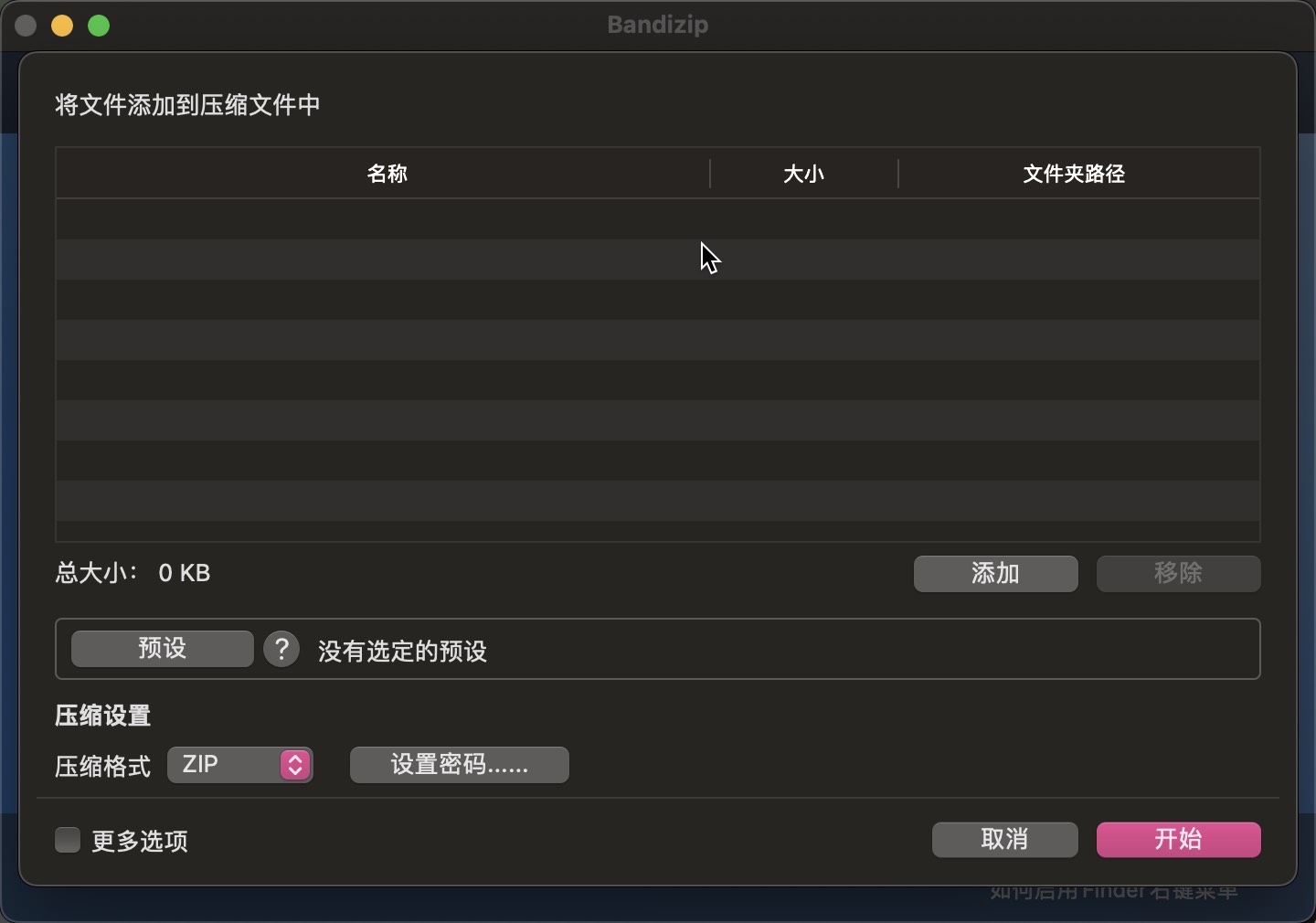Click 取消 to cancel compression
The image size is (1316, 923).
coord(1004,840)
